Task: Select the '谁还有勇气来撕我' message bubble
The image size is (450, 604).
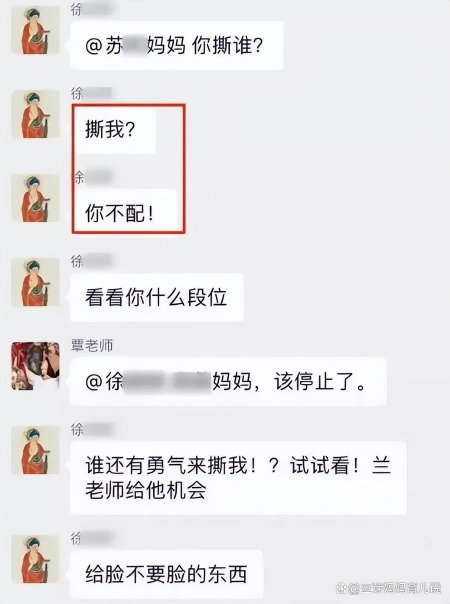Action: click(x=238, y=478)
